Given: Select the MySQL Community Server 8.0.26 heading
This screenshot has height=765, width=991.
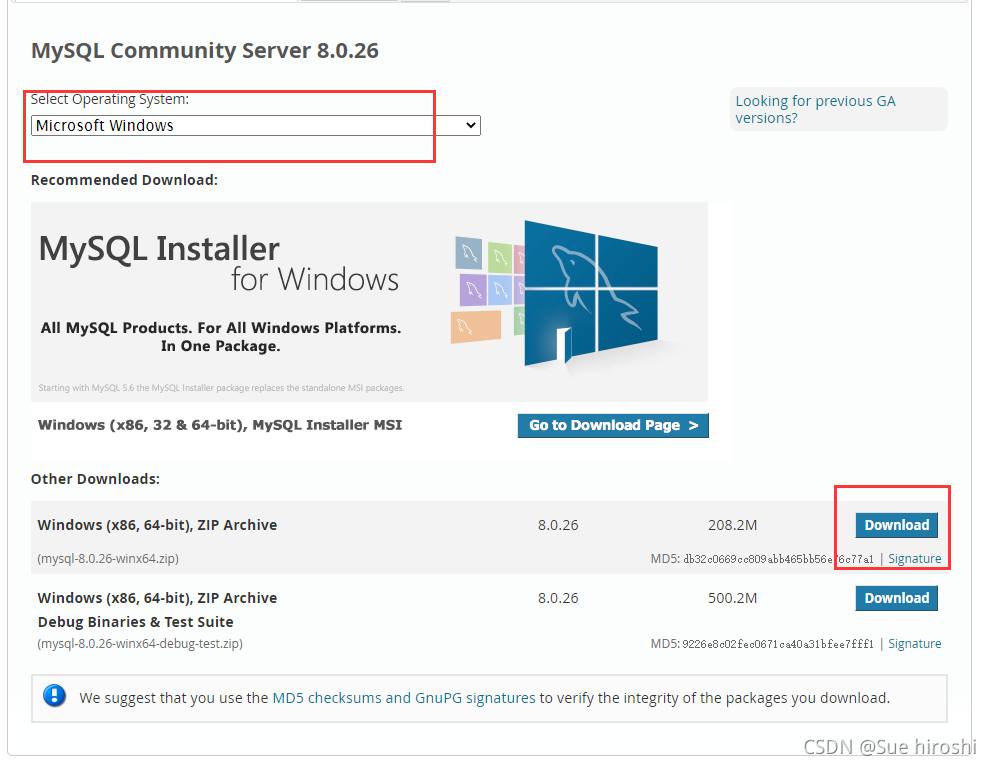Looking at the screenshot, I should tap(205, 51).
